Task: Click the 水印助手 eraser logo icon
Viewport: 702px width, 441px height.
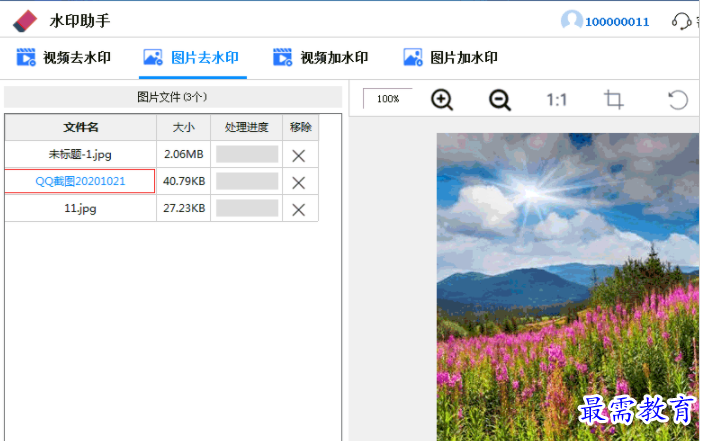Action: coord(25,21)
